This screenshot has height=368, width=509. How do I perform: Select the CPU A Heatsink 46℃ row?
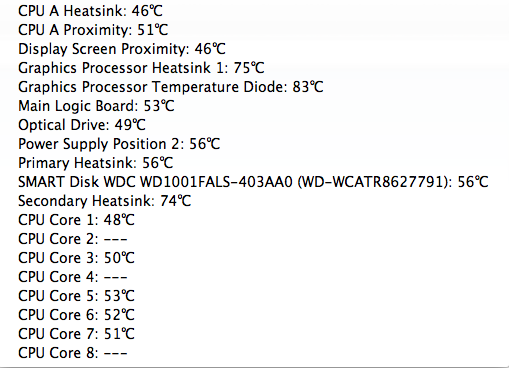coord(90,11)
